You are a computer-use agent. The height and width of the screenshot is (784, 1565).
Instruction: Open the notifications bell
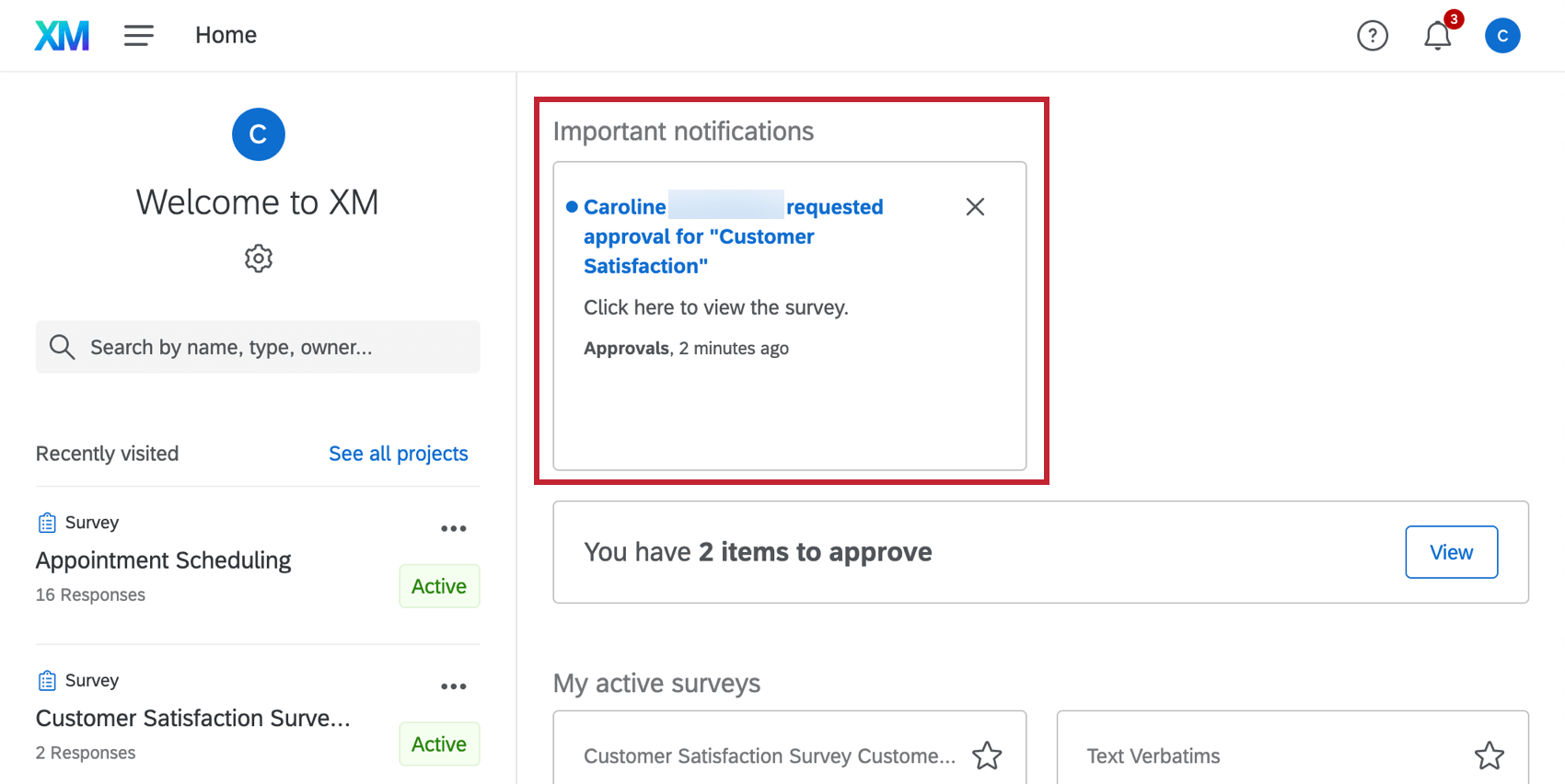[1437, 36]
